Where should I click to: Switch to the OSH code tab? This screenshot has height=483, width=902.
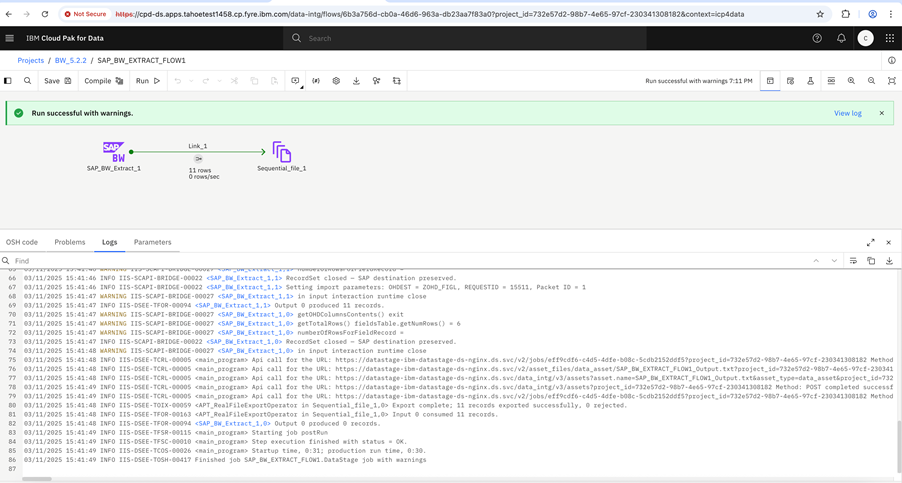click(22, 242)
